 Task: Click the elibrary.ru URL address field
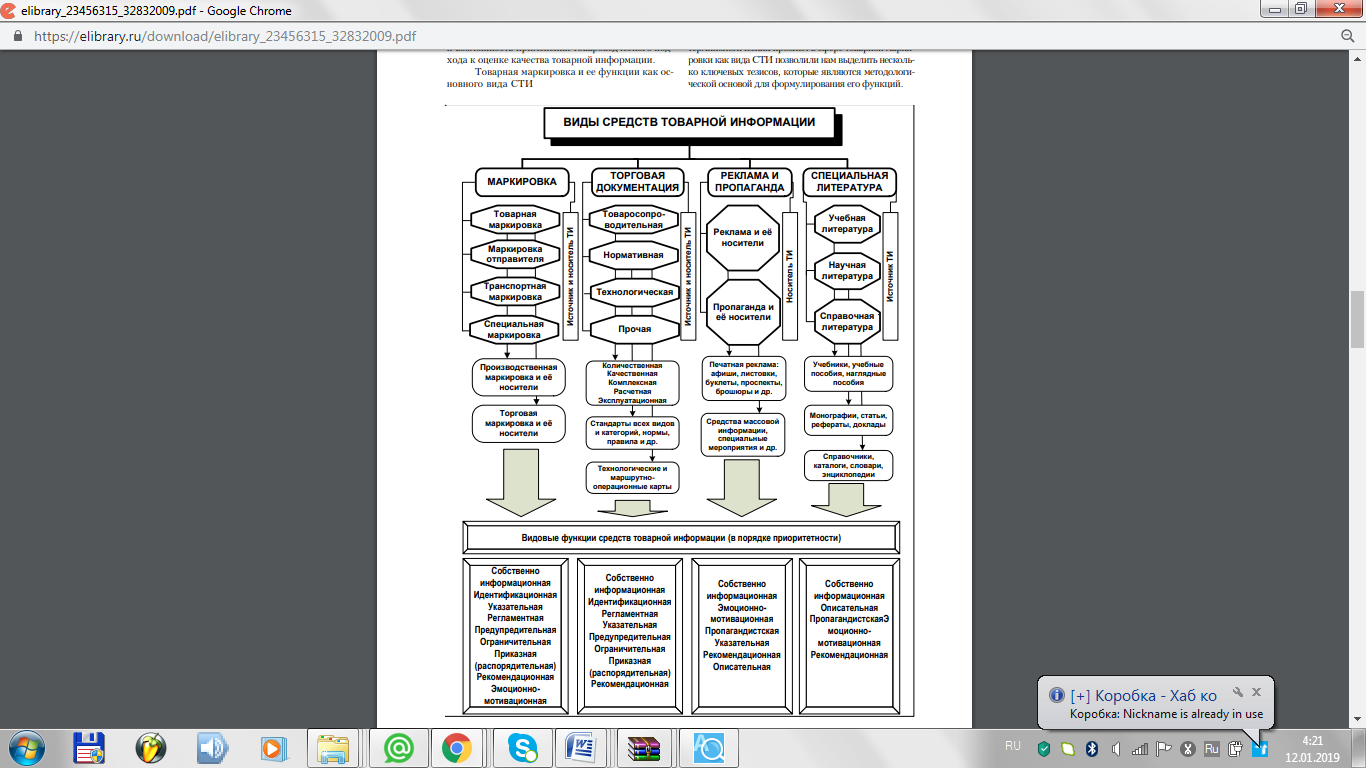225,36
